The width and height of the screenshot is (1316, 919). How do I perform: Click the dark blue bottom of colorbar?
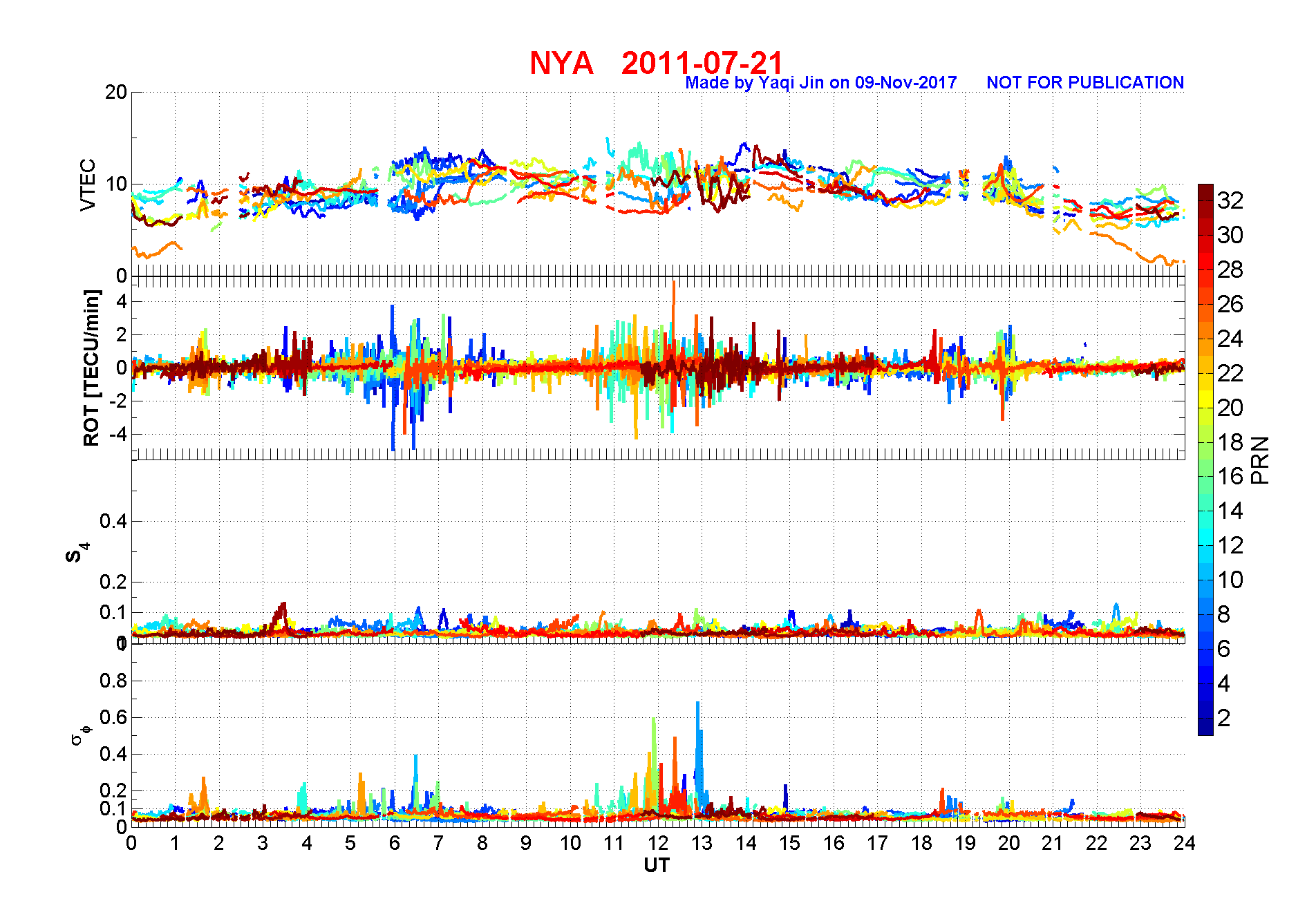click(1205, 727)
